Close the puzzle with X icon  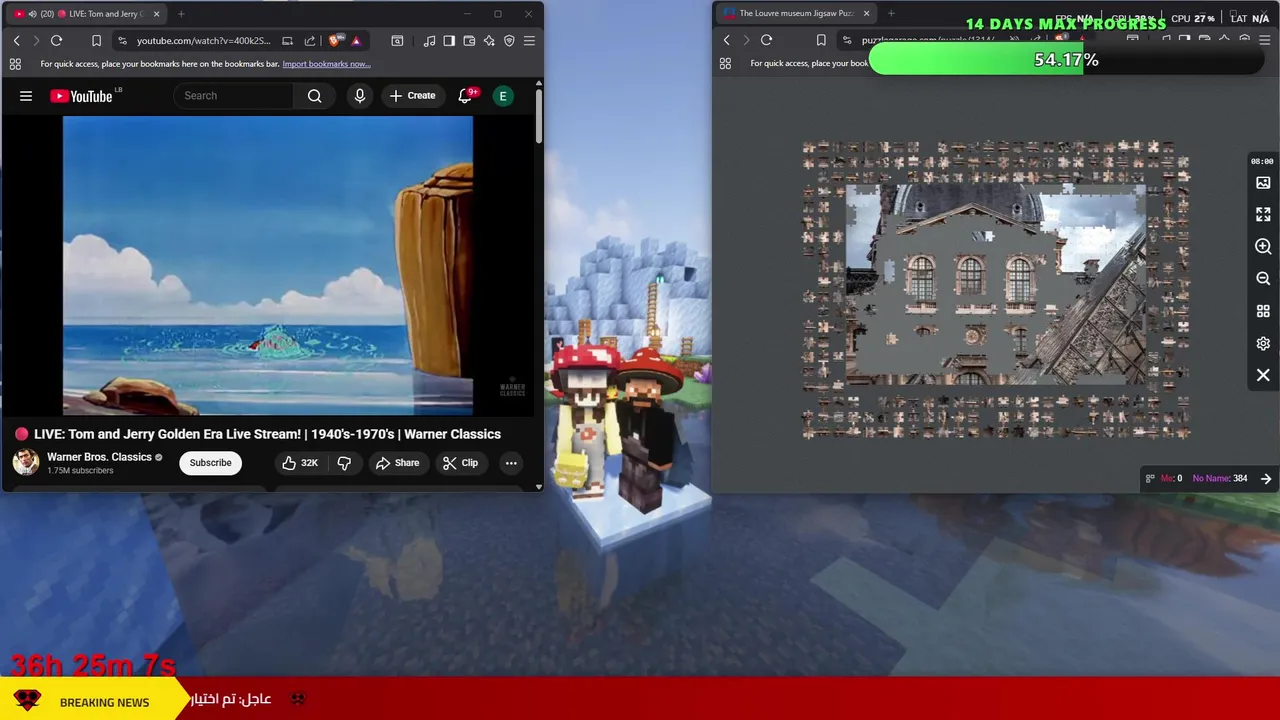point(1263,375)
